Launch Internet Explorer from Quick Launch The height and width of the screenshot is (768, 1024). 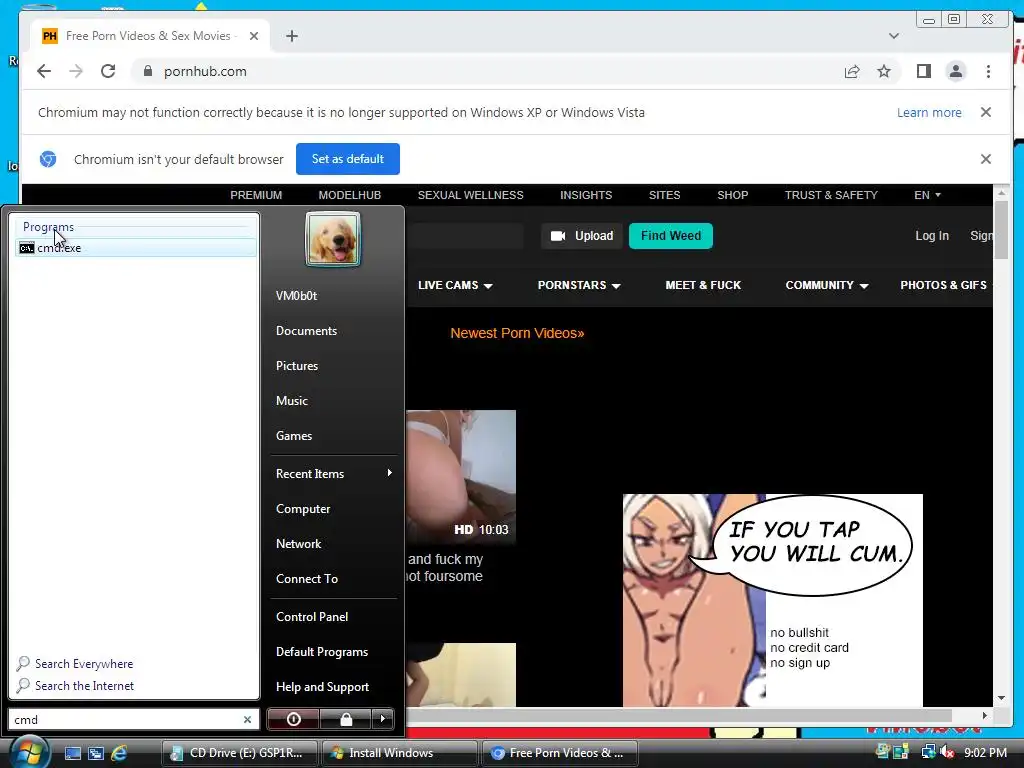pyautogui.click(x=119, y=753)
